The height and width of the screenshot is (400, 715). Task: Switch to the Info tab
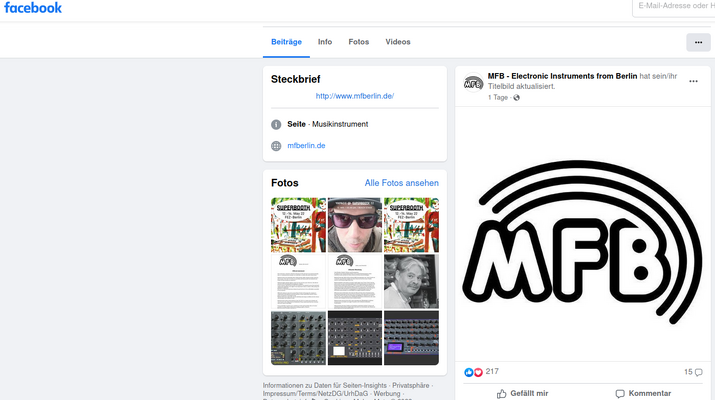pyautogui.click(x=325, y=42)
